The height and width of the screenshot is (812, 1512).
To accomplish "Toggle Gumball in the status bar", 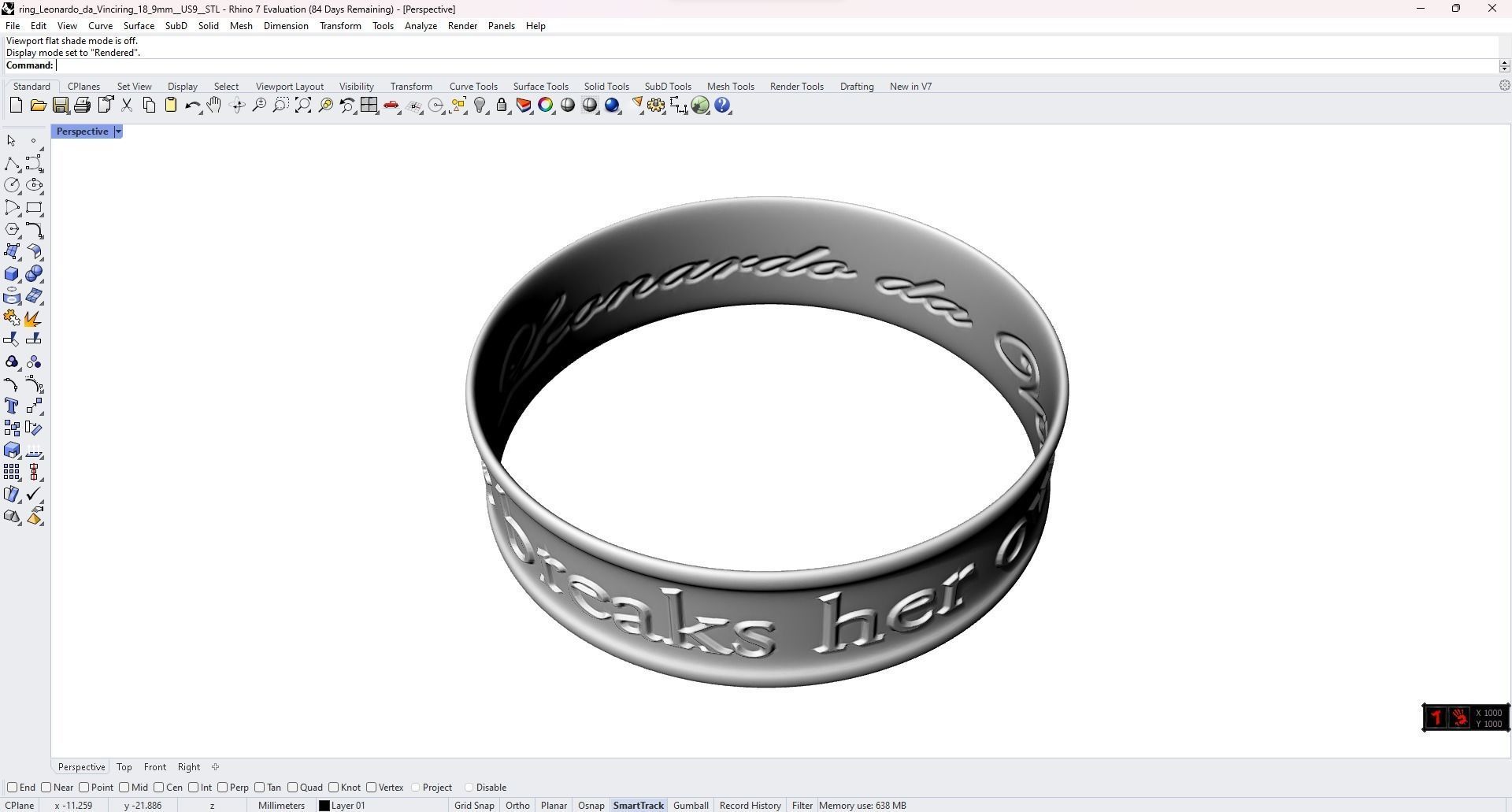I will (691, 806).
